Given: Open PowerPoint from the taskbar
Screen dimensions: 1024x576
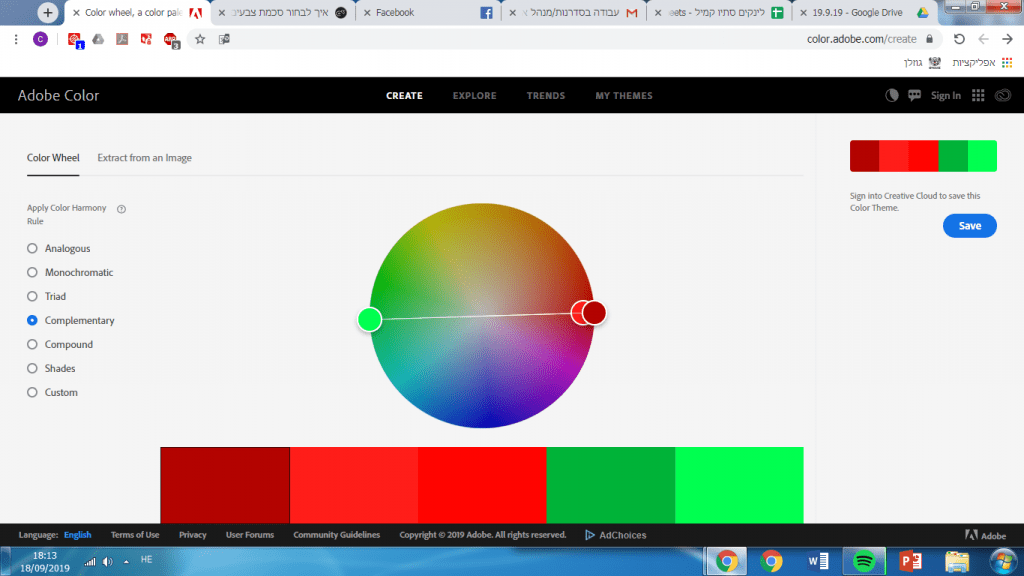Looking at the screenshot, I should tap(910, 561).
